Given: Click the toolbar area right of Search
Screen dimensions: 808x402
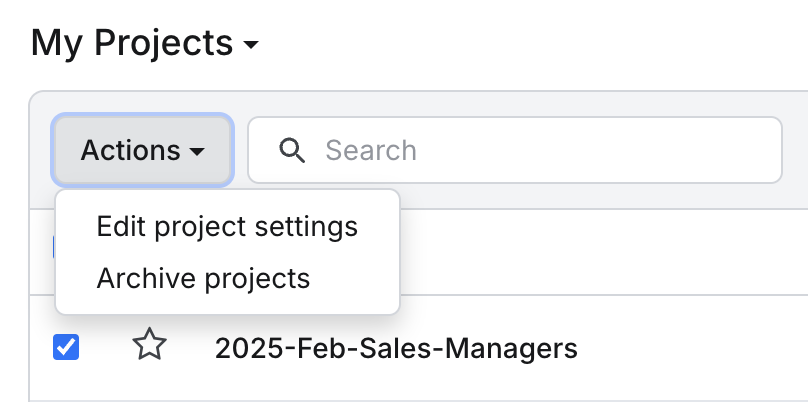Looking at the screenshot, I should 795,150.
